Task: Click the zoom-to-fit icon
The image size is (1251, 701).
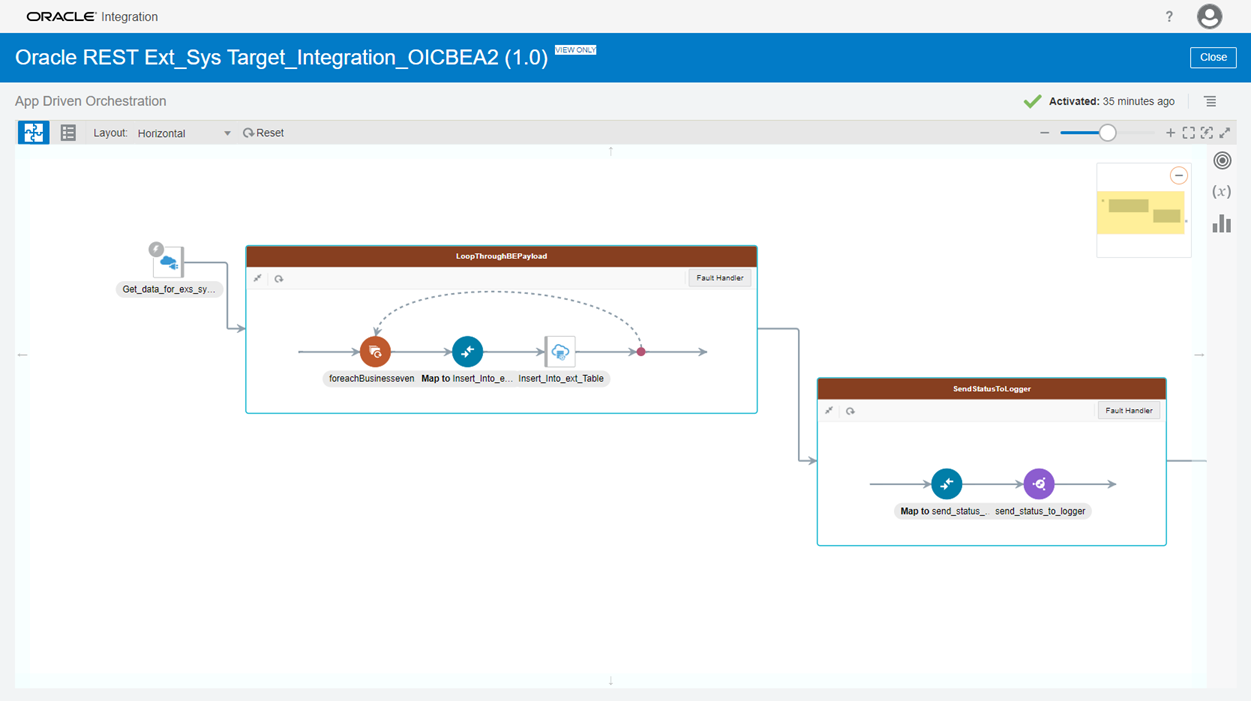Action: [x=1188, y=133]
